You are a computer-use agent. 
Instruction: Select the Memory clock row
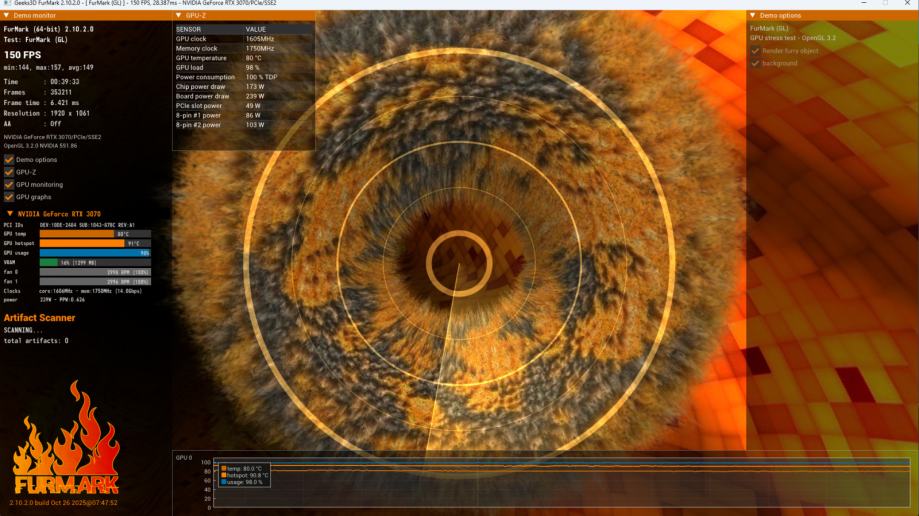pos(243,48)
